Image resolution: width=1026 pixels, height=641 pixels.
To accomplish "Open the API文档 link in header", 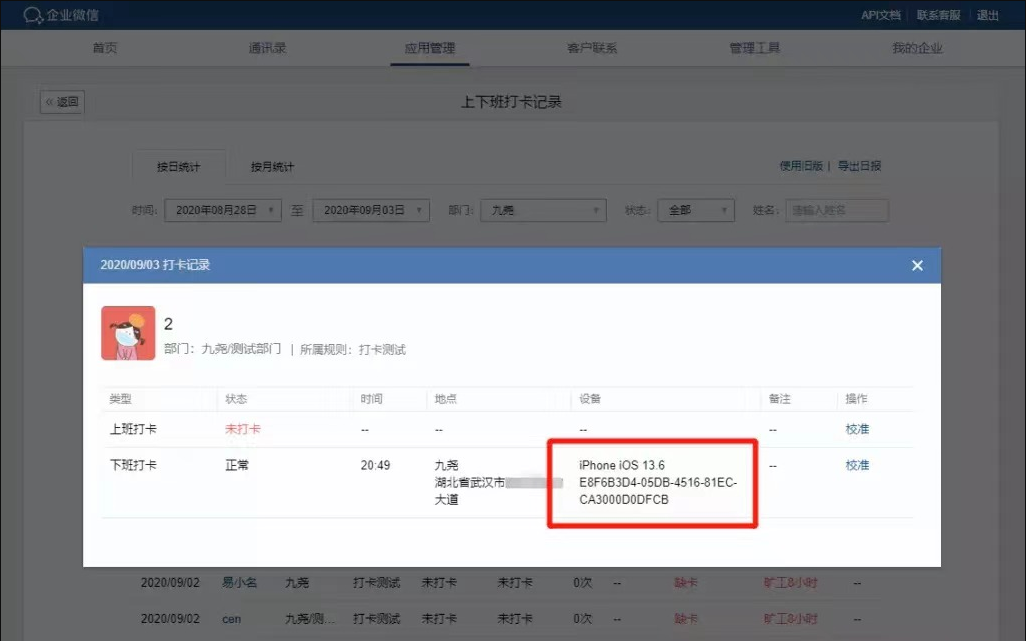I will click(x=880, y=15).
